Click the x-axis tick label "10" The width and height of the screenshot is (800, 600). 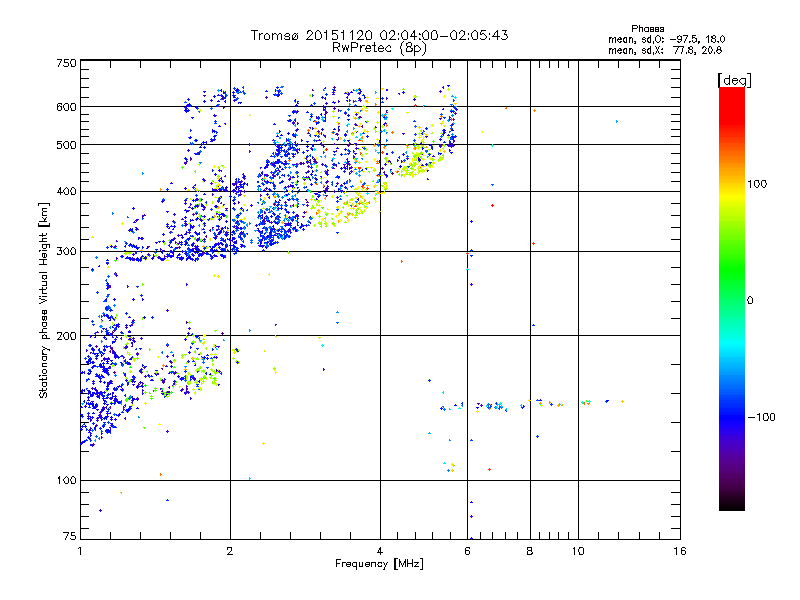(578, 551)
